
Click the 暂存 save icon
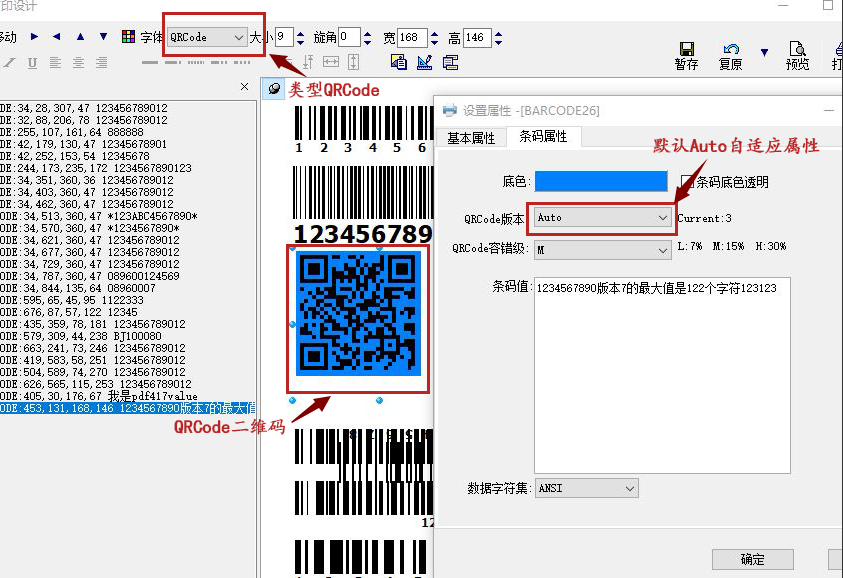click(x=686, y=50)
